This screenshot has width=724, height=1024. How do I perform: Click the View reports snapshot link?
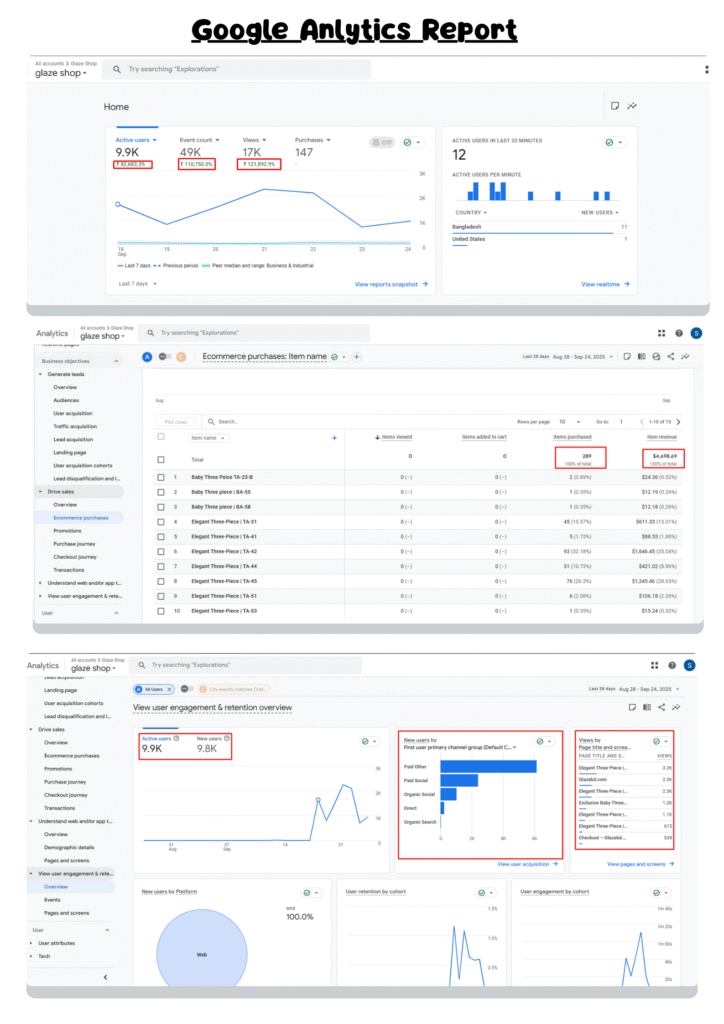tap(391, 284)
